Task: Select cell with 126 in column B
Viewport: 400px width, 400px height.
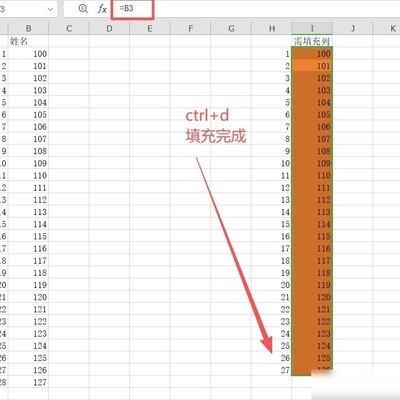Action: pos(28,370)
